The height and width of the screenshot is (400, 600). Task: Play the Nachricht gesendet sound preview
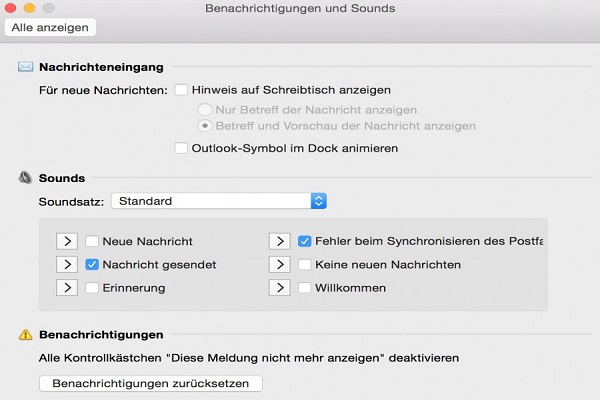click(67, 264)
